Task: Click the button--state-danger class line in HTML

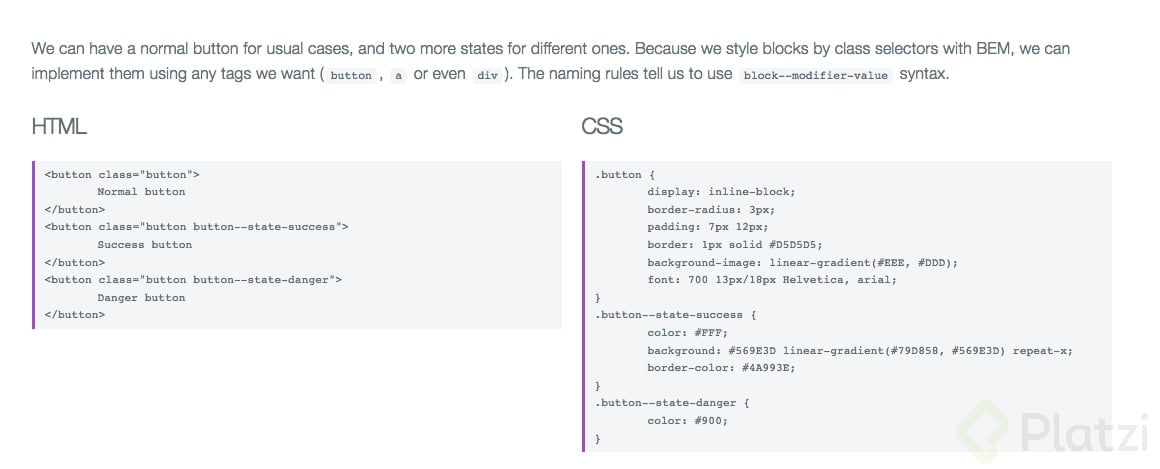Action: point(193,279)
